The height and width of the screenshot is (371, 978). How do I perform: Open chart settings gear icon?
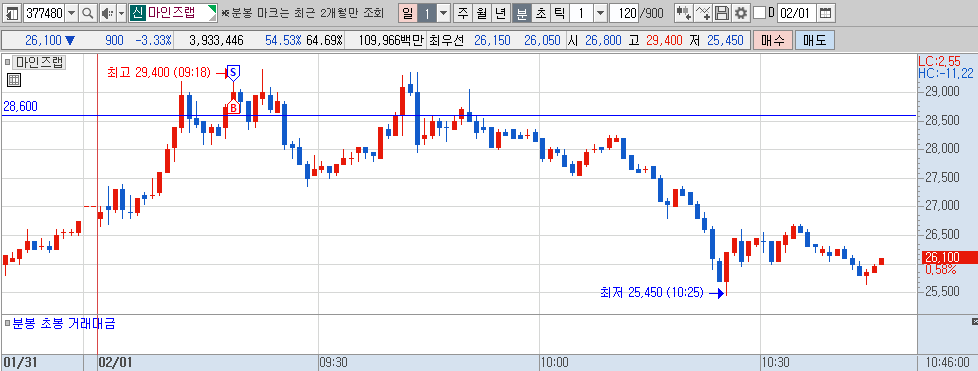740,12
